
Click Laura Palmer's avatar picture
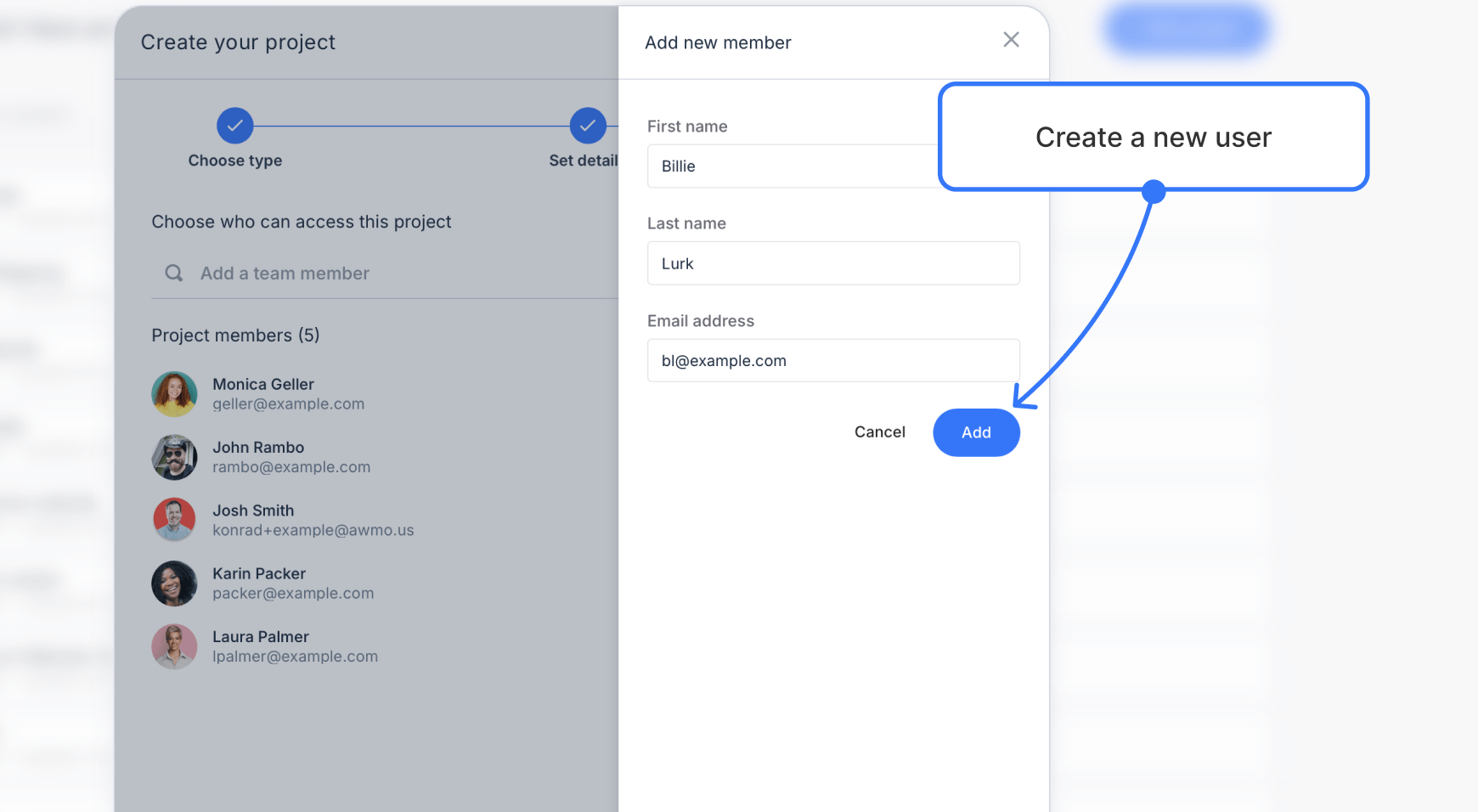pyautogui.click(x=174, y=646)
